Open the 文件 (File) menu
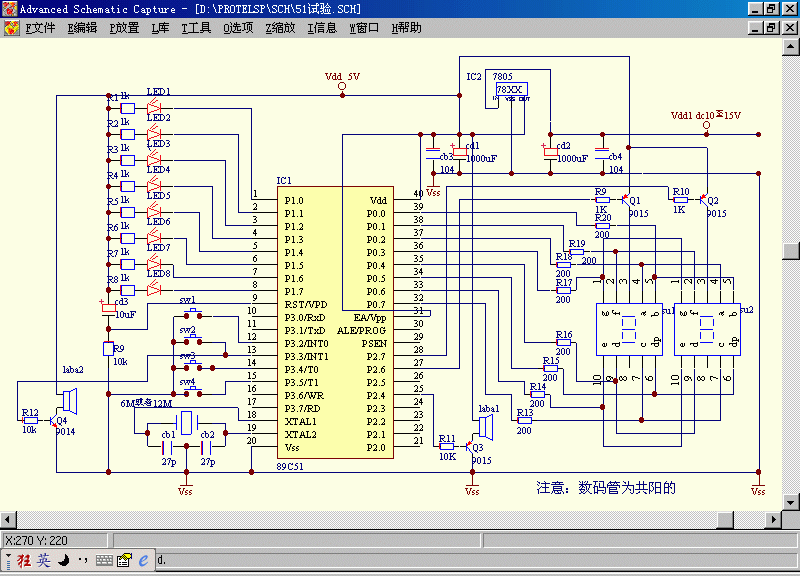The height and width of the screenshot is (576, 800). [x=40, y=28]
